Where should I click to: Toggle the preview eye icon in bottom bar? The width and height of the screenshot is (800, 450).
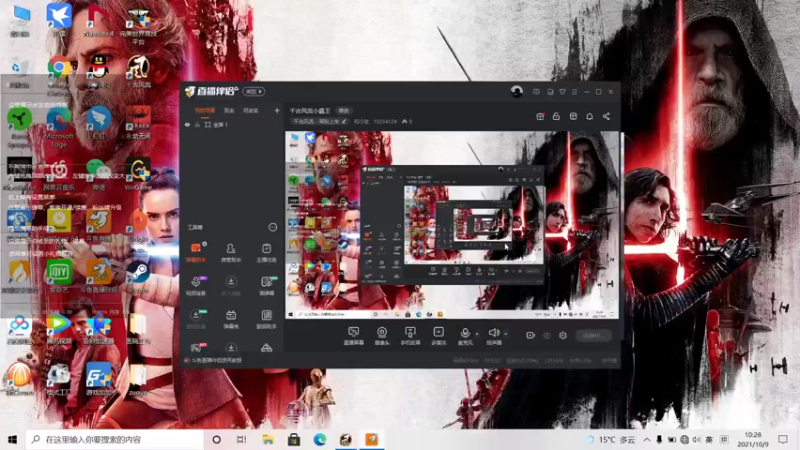(546, 335)
